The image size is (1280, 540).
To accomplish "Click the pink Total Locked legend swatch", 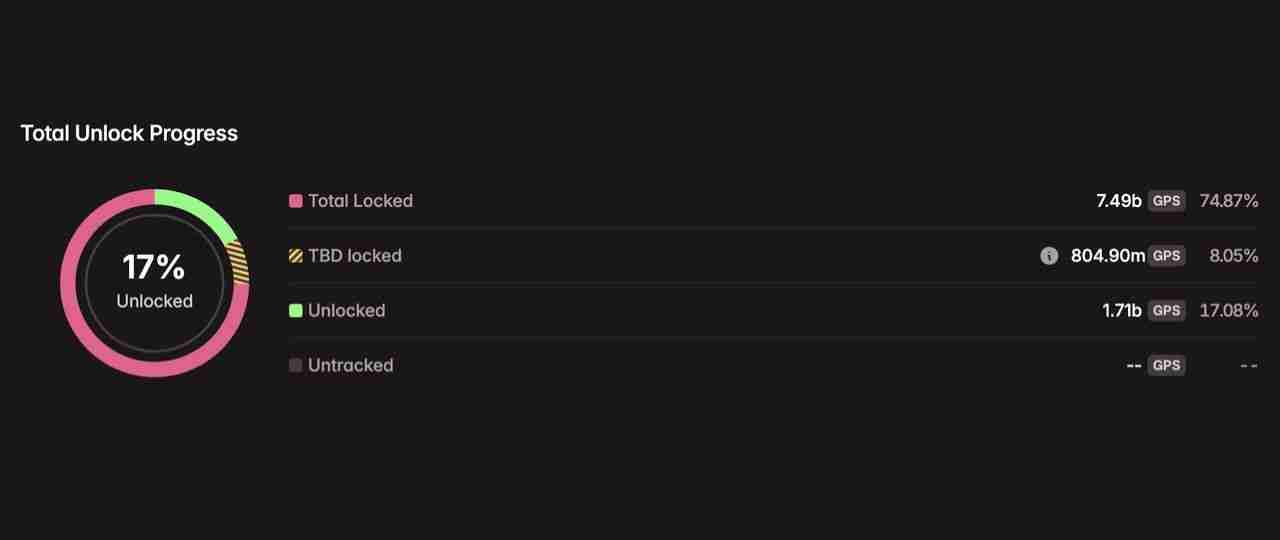I will click(x=295, y=201).
